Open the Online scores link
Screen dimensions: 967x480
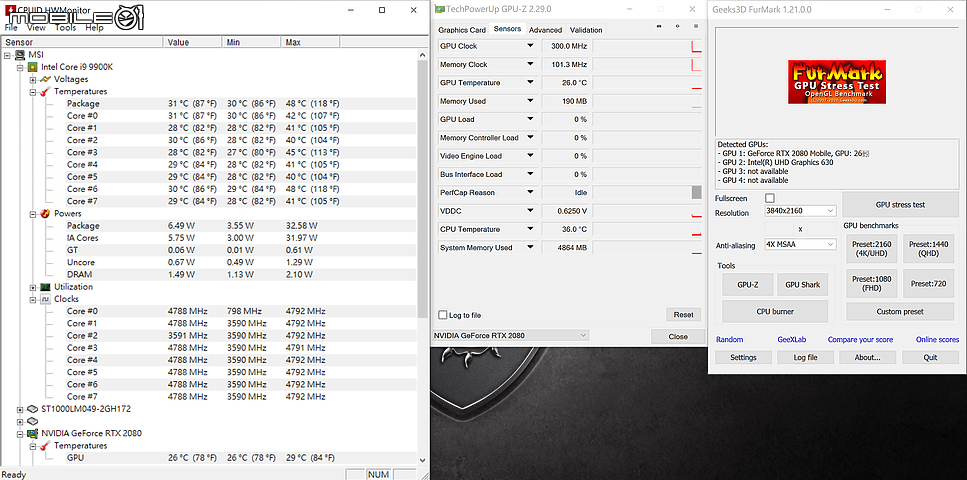click(937, 339)
